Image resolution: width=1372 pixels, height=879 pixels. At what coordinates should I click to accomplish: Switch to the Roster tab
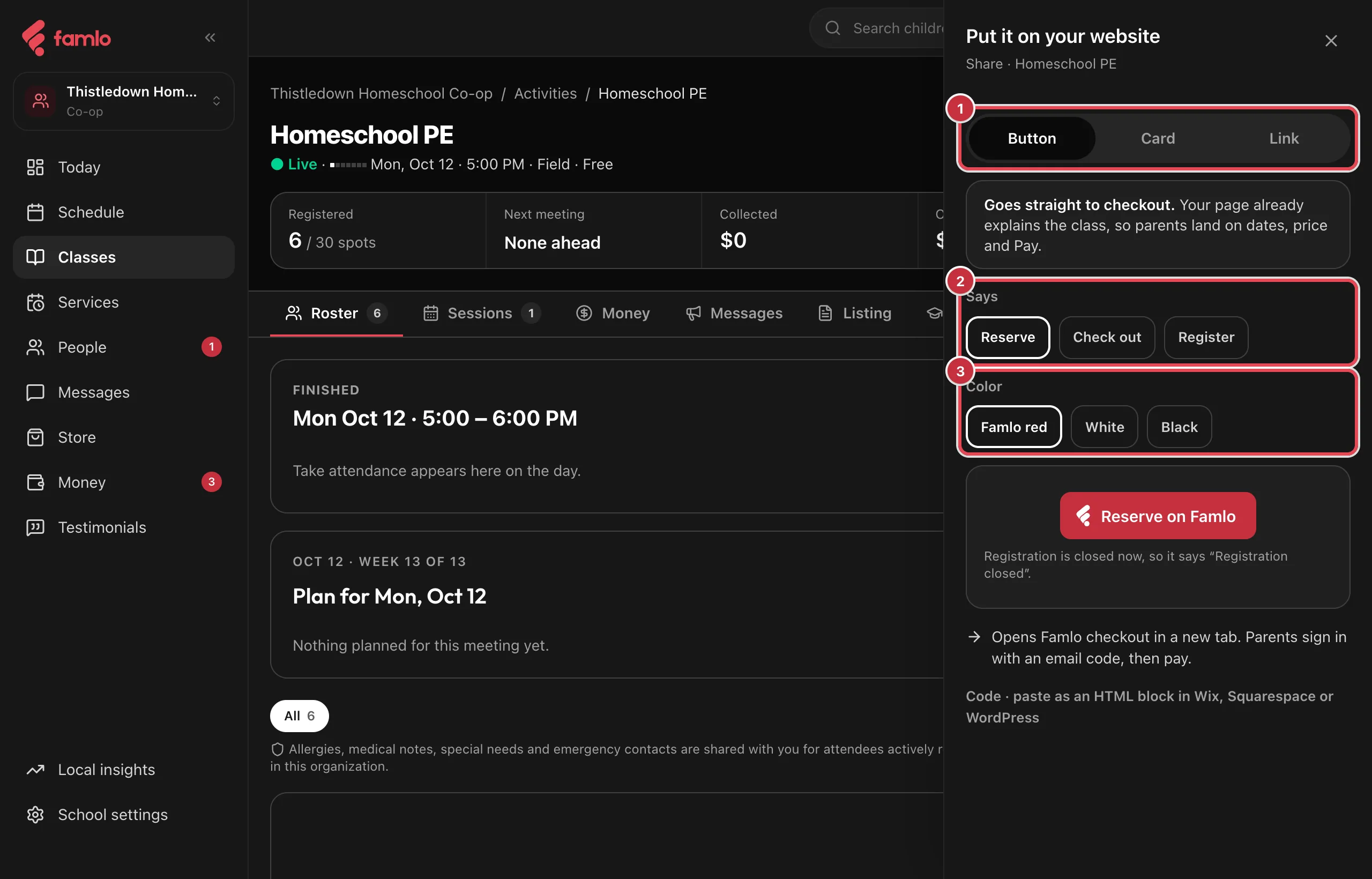[x=336, y=314]
